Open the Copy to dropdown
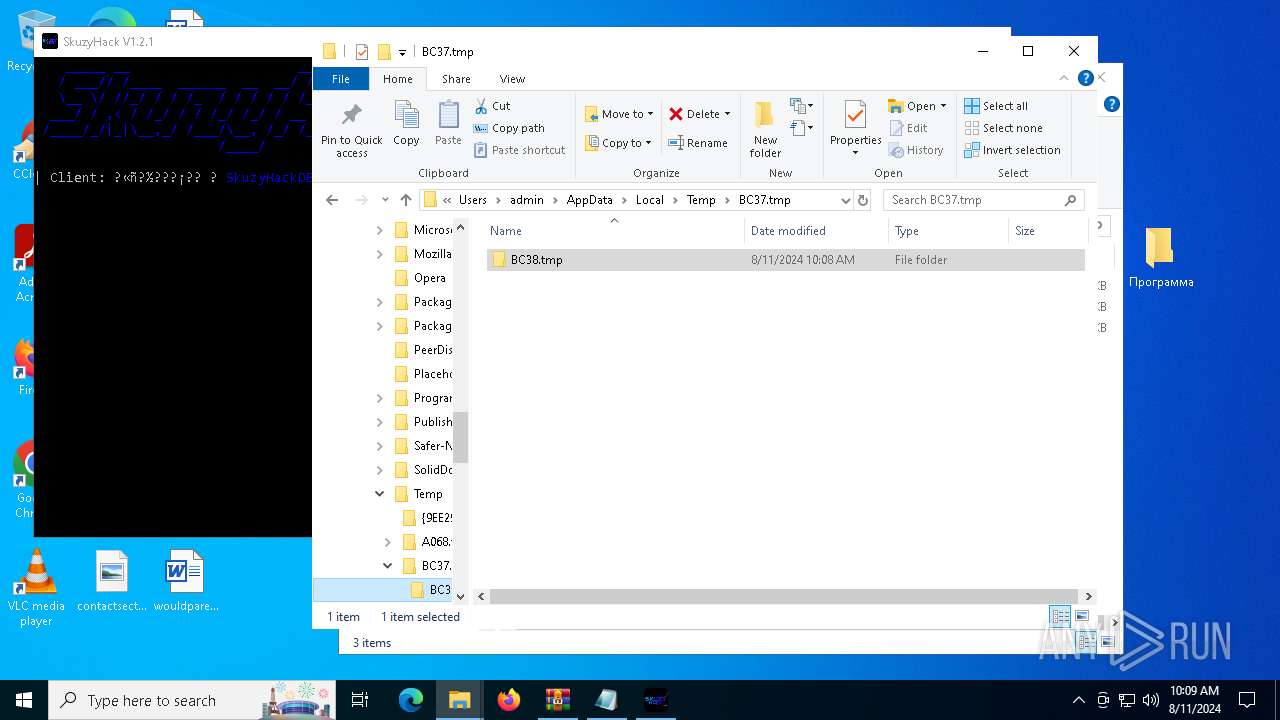1280x720 pixels. [x=617, y=143]
